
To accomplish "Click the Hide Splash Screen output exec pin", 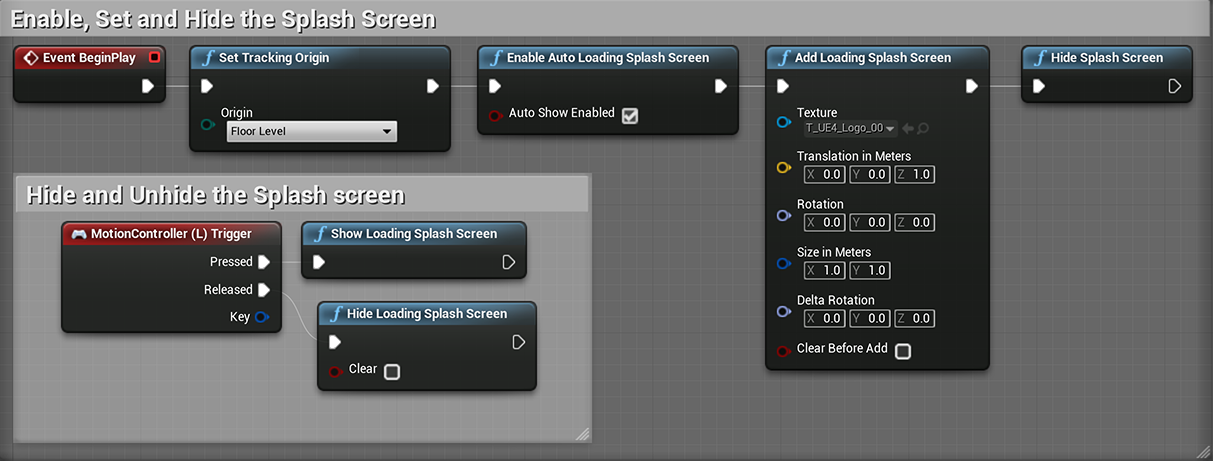I will [1175, 87].
